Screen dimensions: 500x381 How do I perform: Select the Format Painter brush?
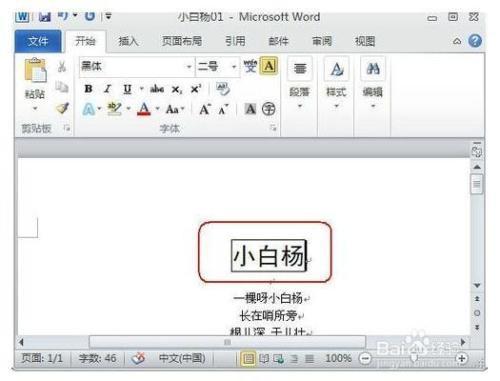point(62,108)
